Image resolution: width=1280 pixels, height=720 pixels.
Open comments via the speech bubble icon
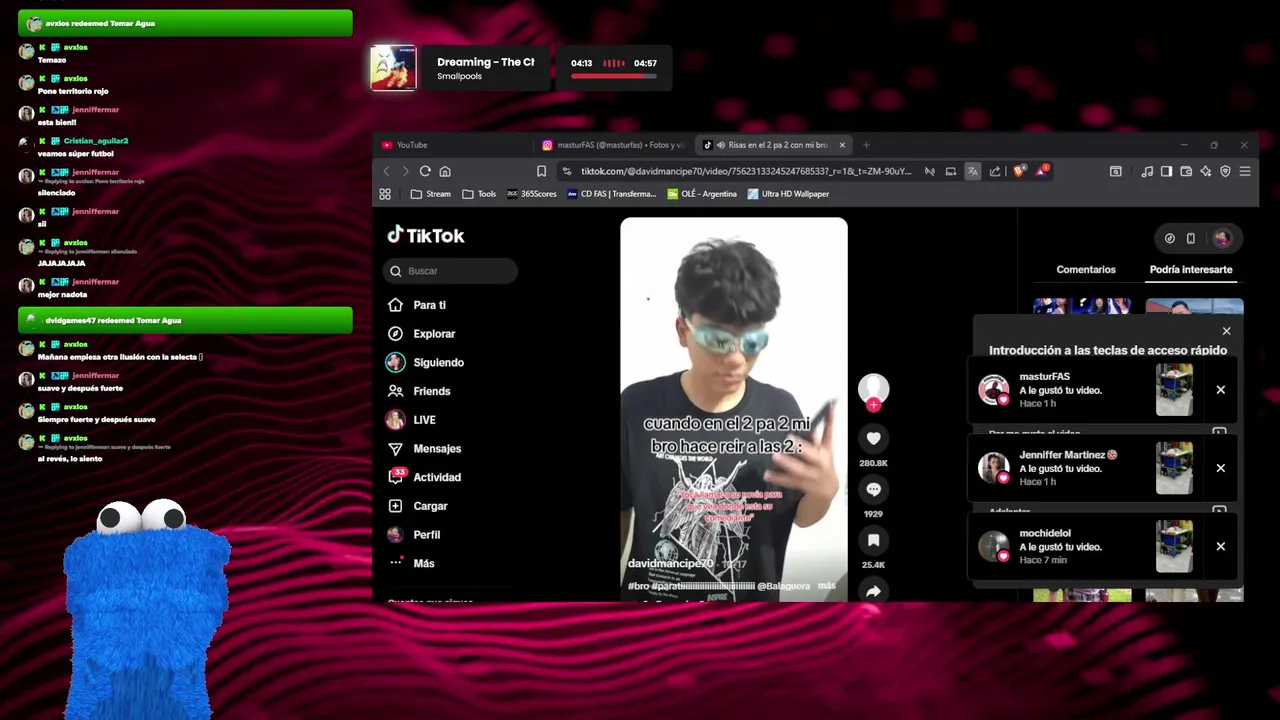point(873,489)
